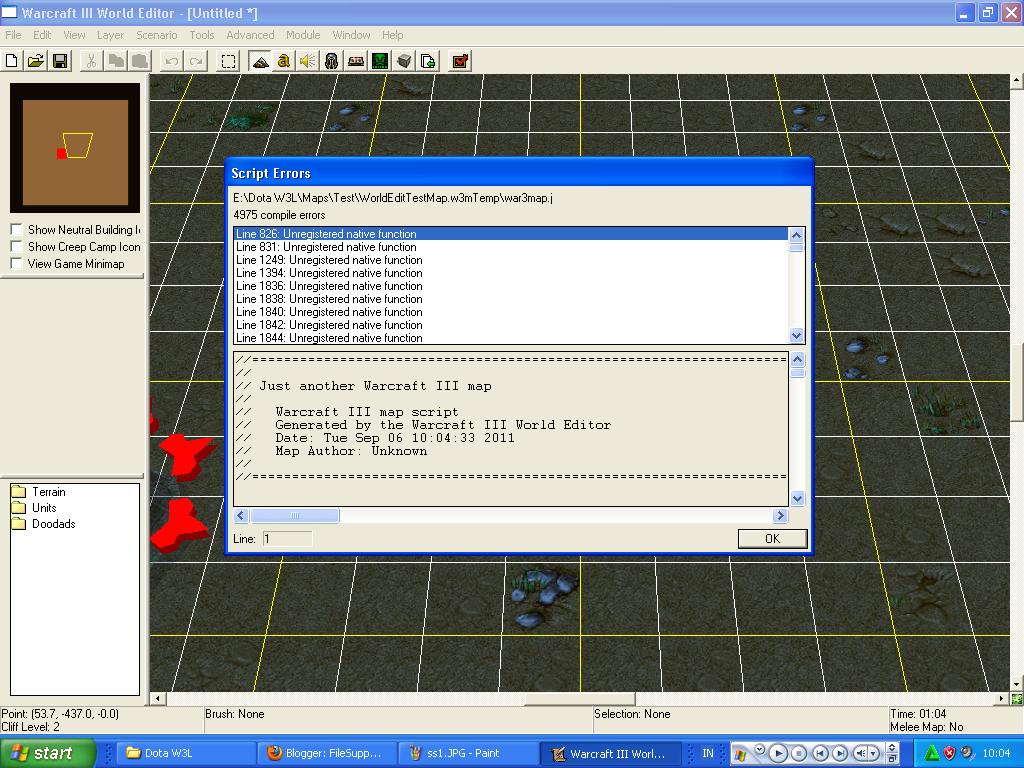This screenshot has width=1024, height=768.
Task: Enable Show Creep Camp Icons checkbox
Action: (x=17, y=247)
